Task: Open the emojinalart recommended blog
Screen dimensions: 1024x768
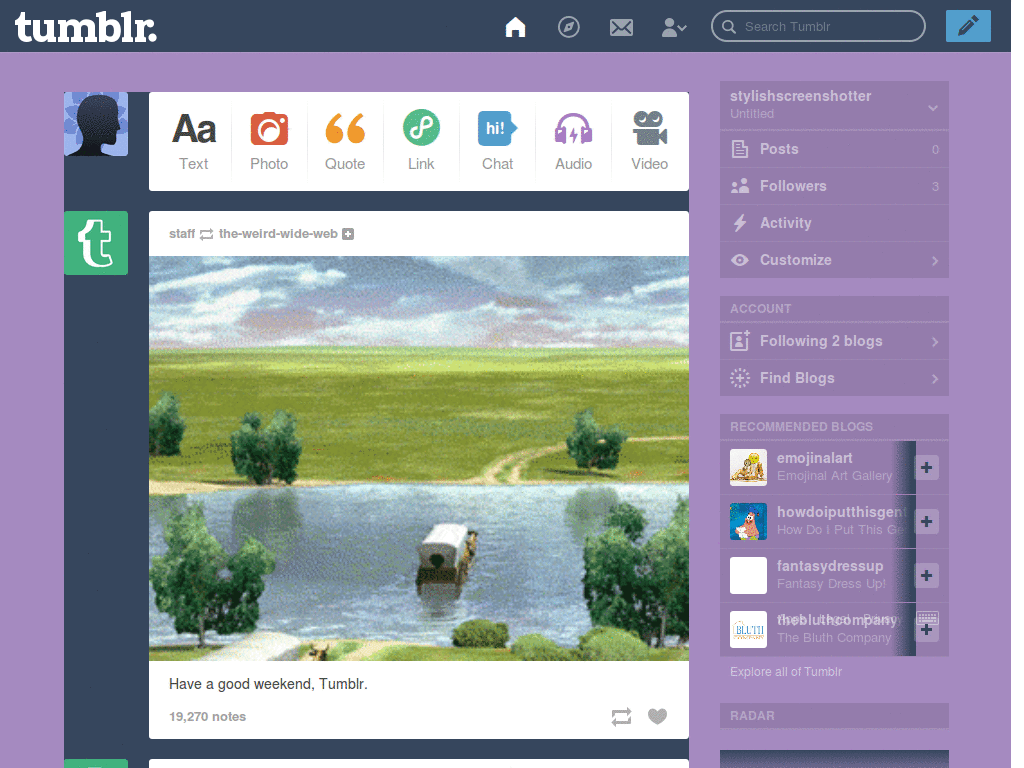Action: point(814,458)
